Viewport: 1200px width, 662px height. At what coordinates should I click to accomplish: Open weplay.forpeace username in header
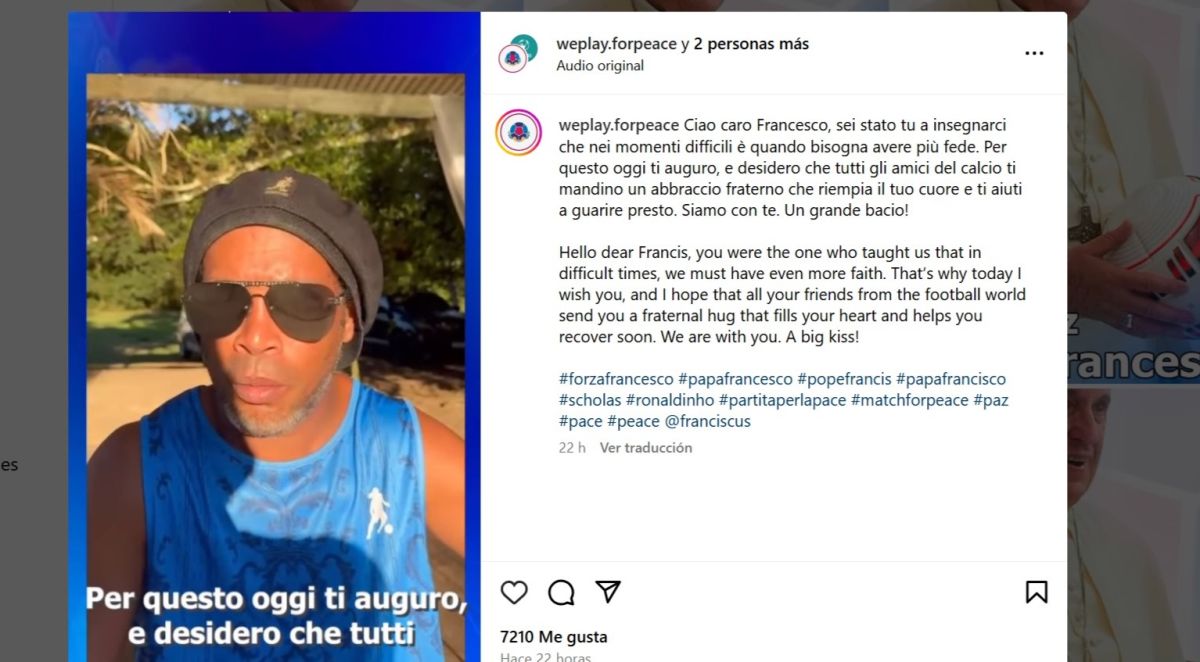click(x=616, y=44)
